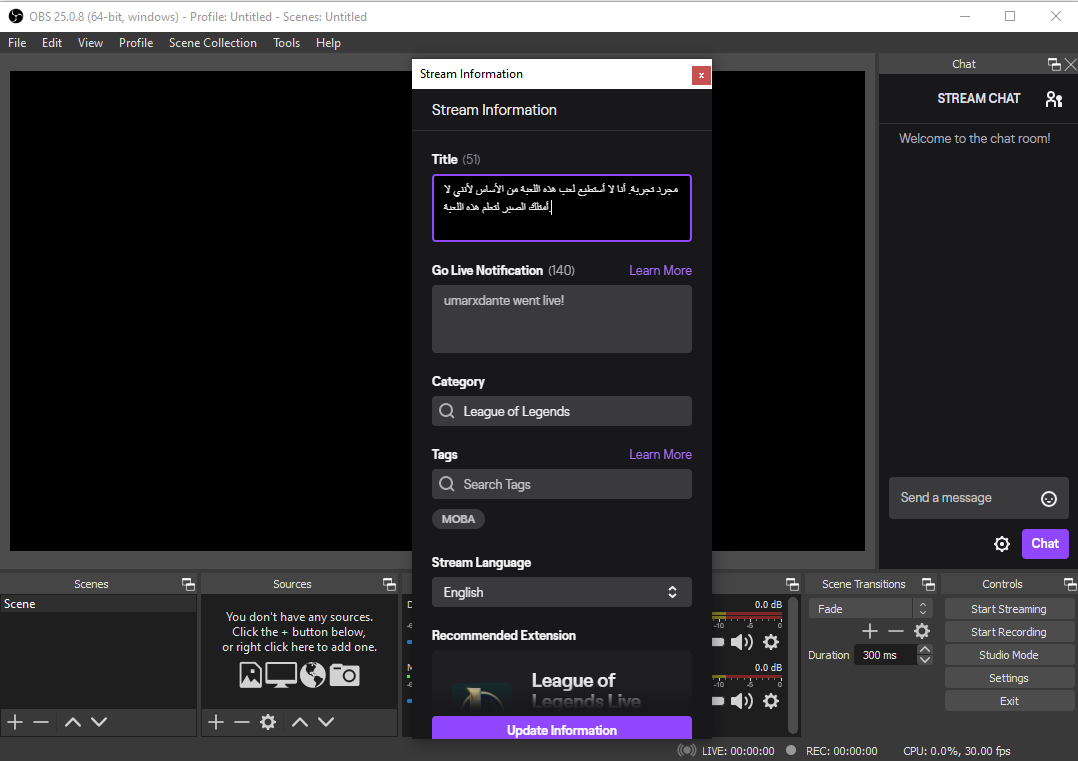1078x761 pixels.
Task: Click Learn More beside Go Live Notification
Action: [660, 270]
